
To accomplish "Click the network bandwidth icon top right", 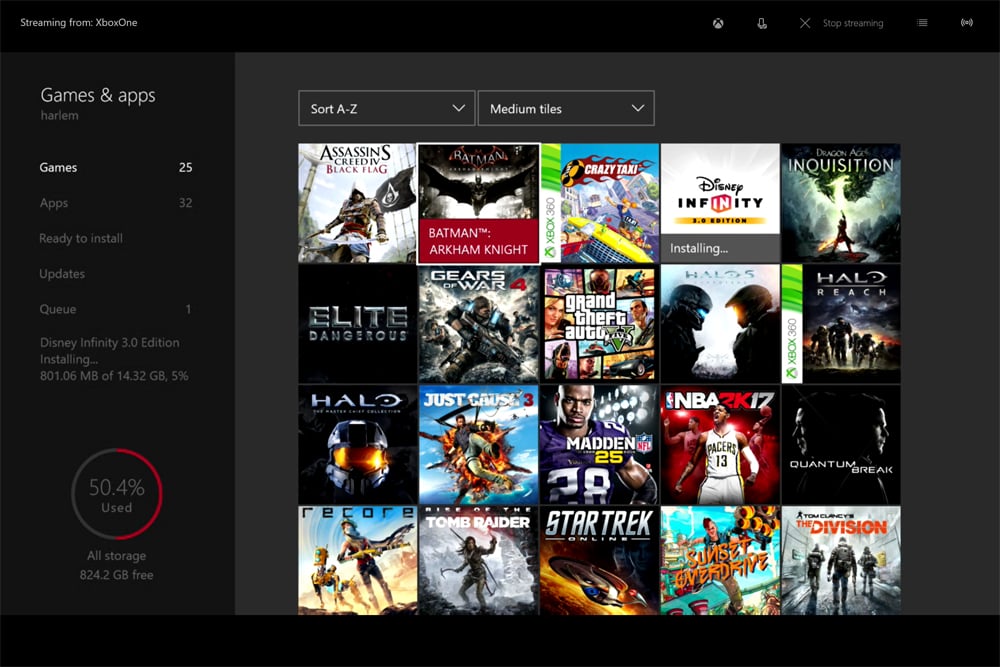I will tap(967, 23).
